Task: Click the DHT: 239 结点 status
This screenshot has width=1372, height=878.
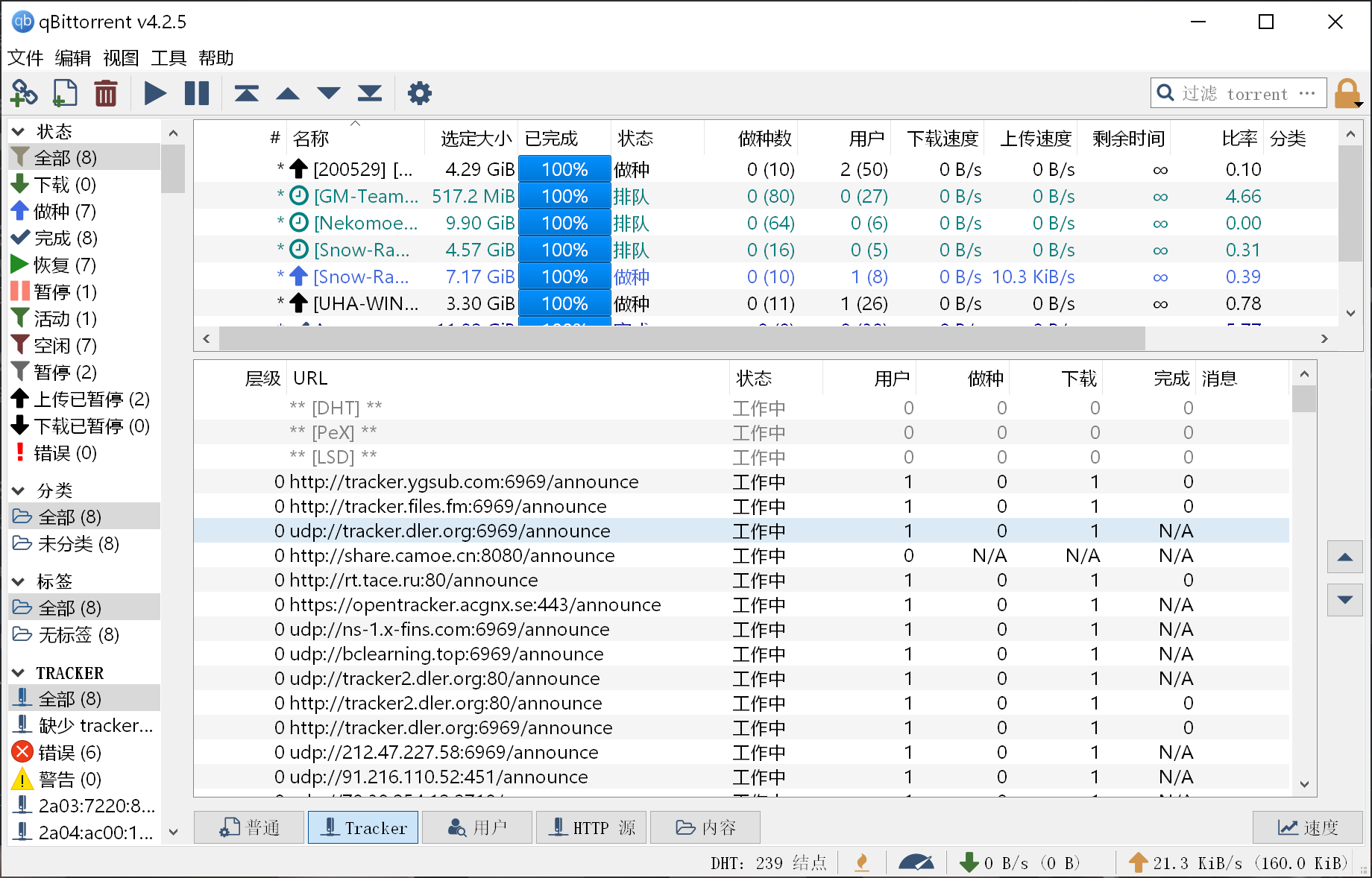Action: pos(769,863)
